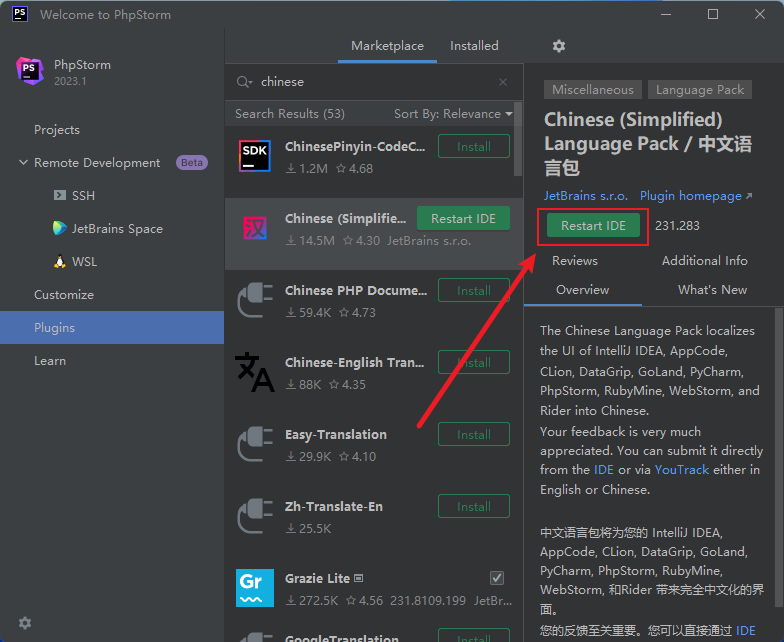Viewport: 784px width, 642px height.
Task: Switch to the Marketplace tab
Action: (x=387, y=46)
